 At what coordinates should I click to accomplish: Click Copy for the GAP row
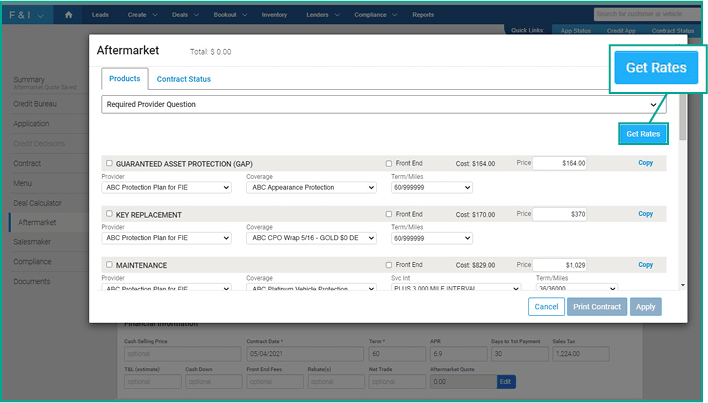point(645,162)
